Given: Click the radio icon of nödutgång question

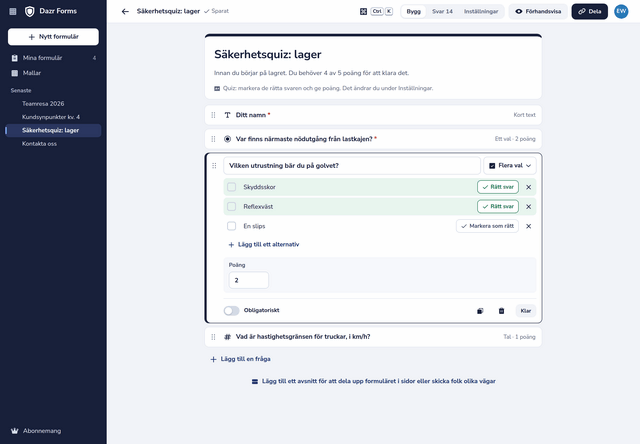Looking at the screenshot, I should click(227, 139).
